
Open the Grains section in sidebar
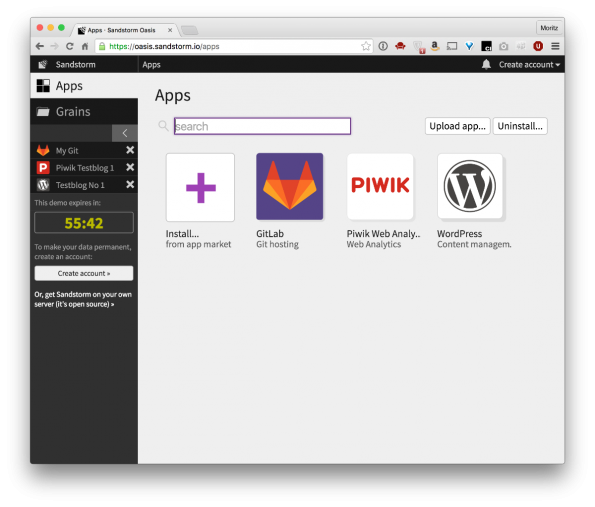pos(84,112)
